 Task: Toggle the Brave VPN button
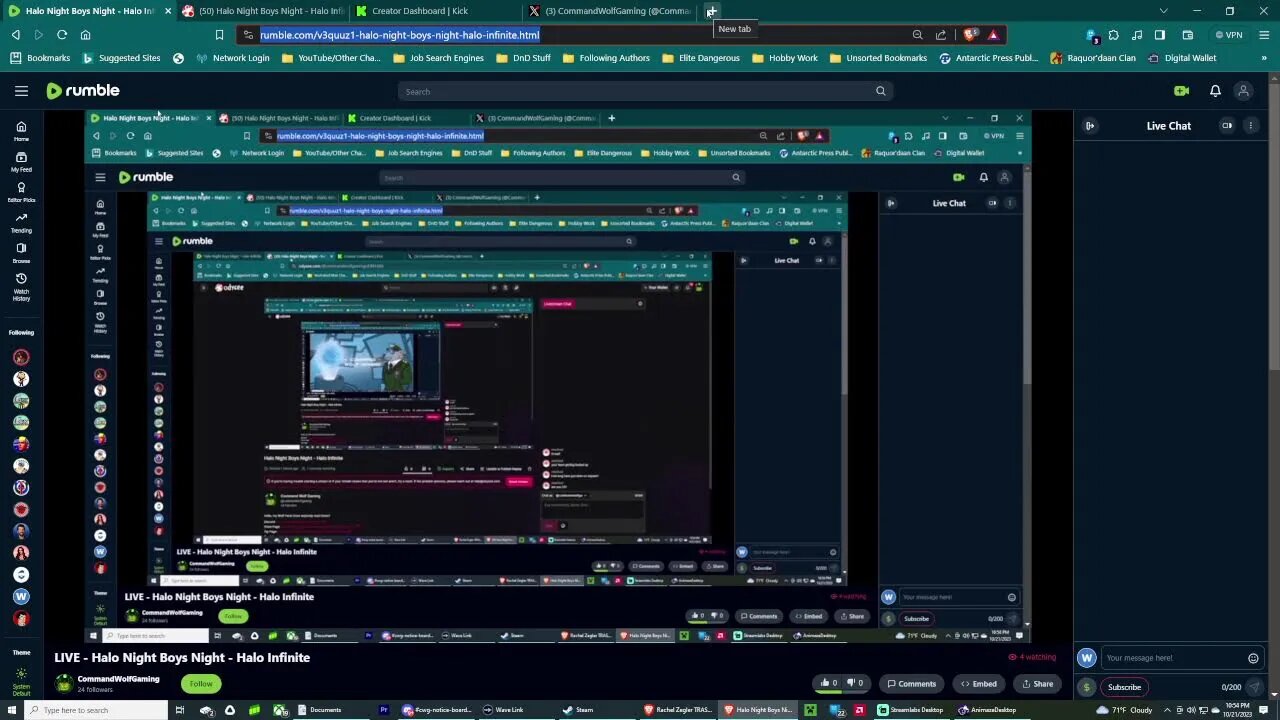(1228, 35)
